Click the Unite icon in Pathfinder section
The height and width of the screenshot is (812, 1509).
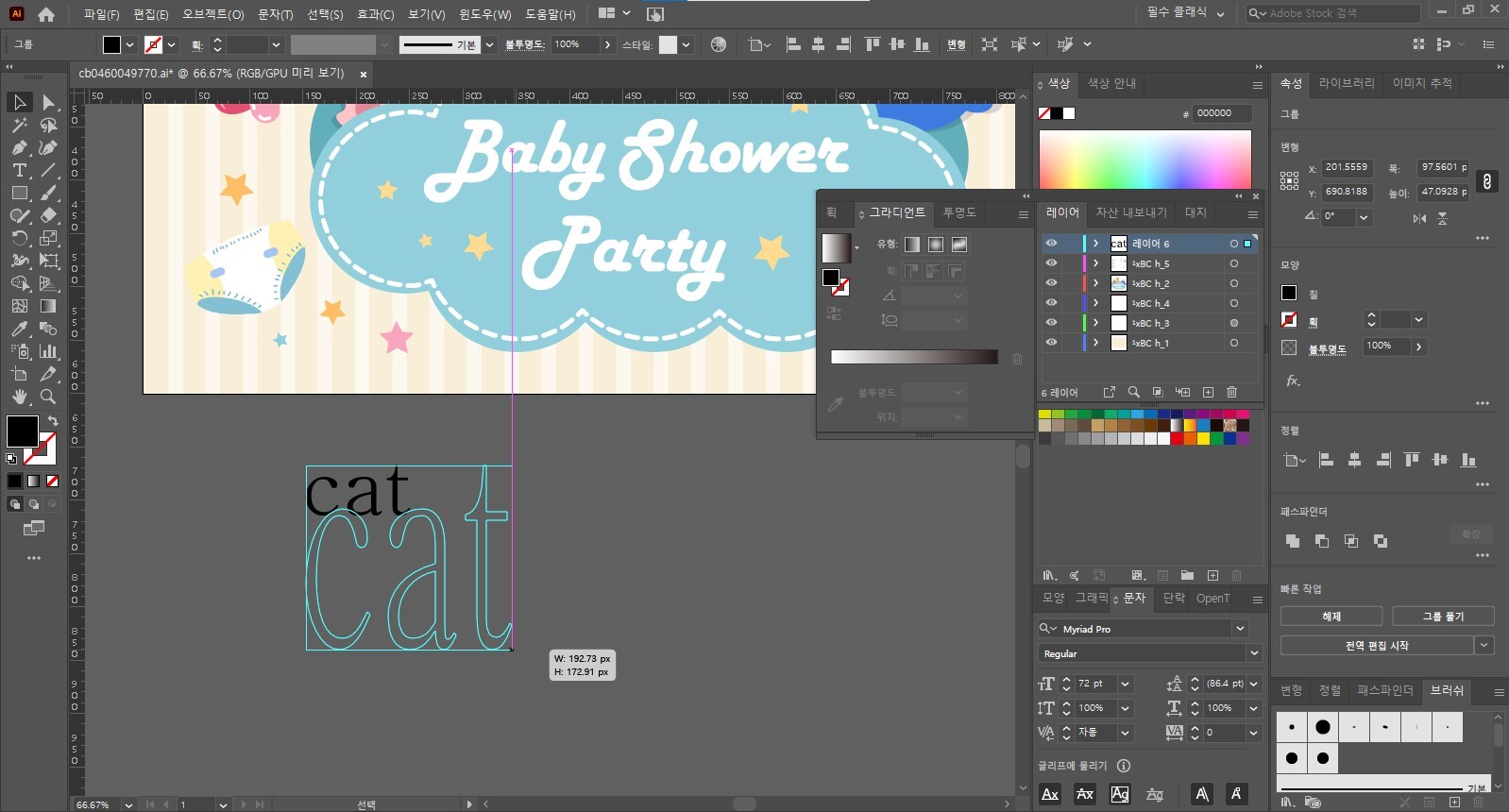coord(1293,541)
